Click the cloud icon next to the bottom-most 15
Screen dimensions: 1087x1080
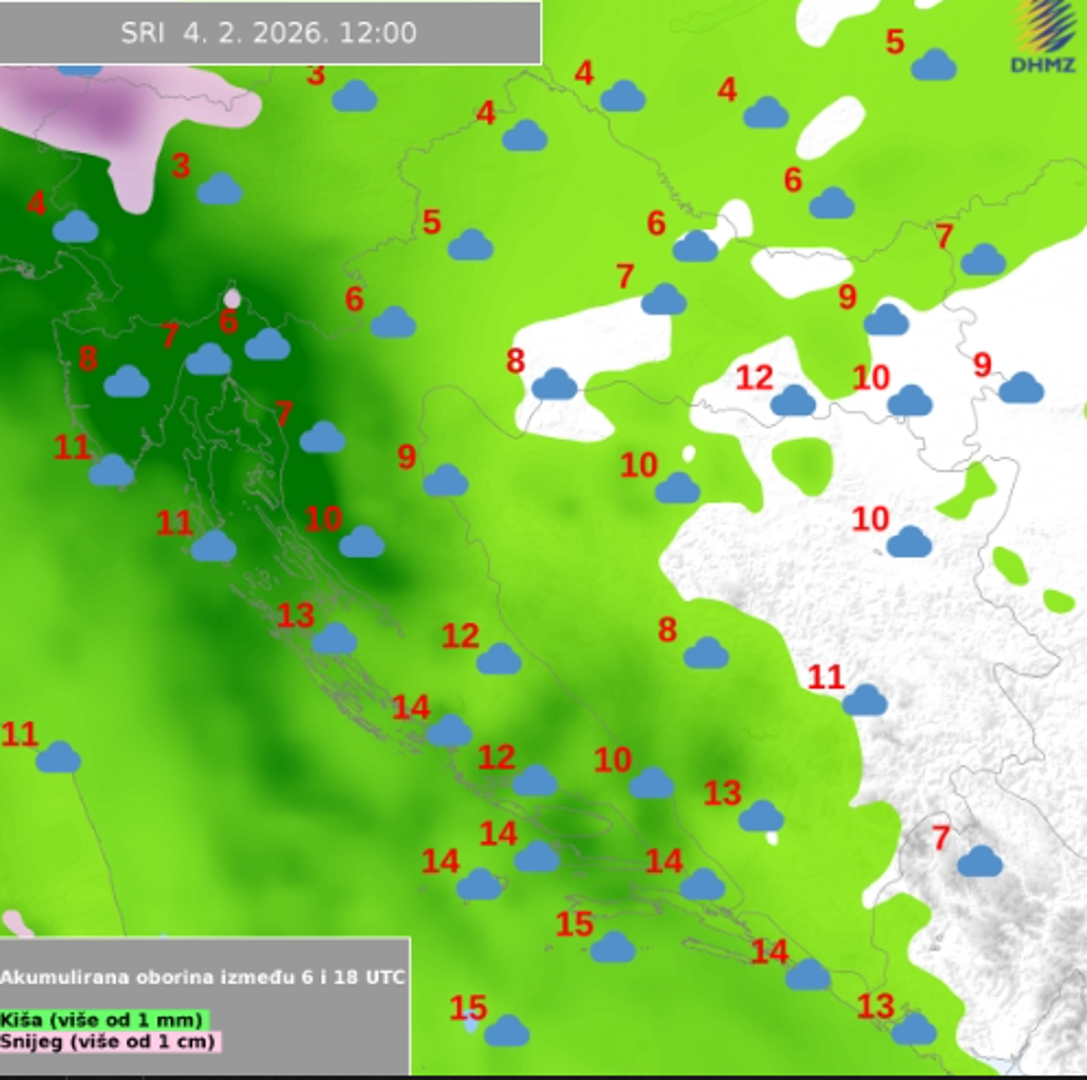[x=506, y=1030]
